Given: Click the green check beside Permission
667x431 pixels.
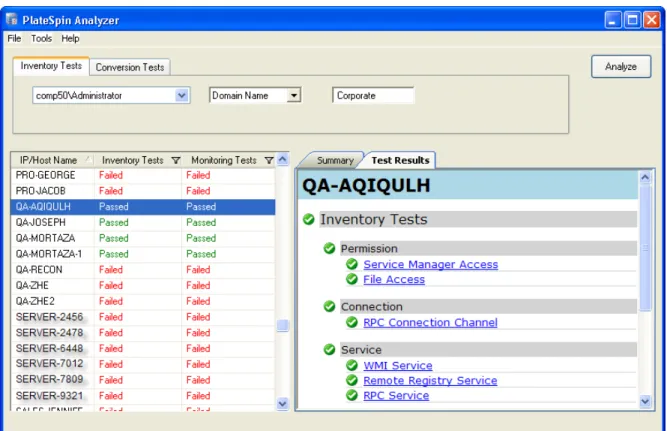Looking at the screenshot, I should click(x=329, y=248).
